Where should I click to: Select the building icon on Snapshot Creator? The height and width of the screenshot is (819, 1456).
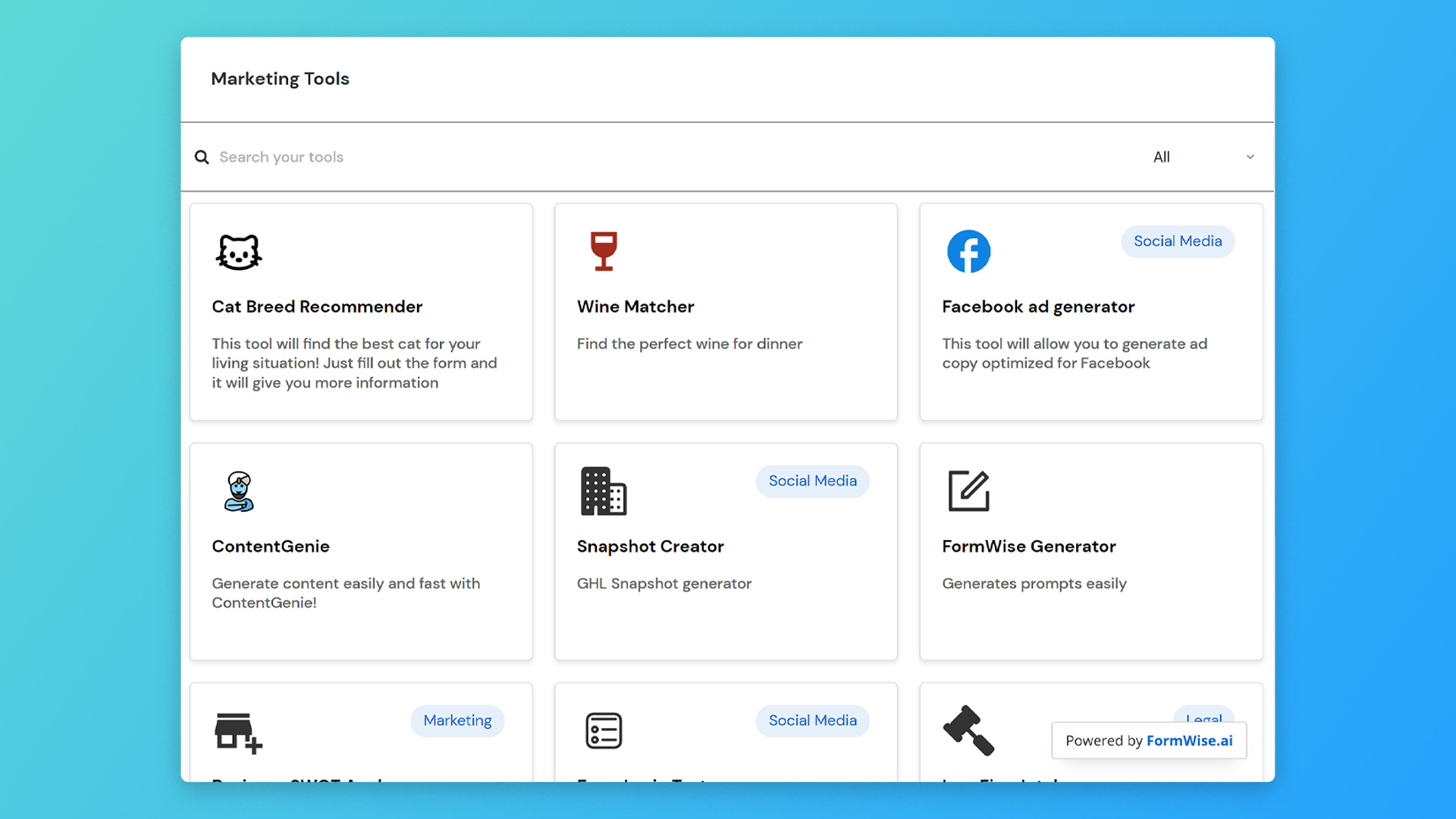pos(604,491)
